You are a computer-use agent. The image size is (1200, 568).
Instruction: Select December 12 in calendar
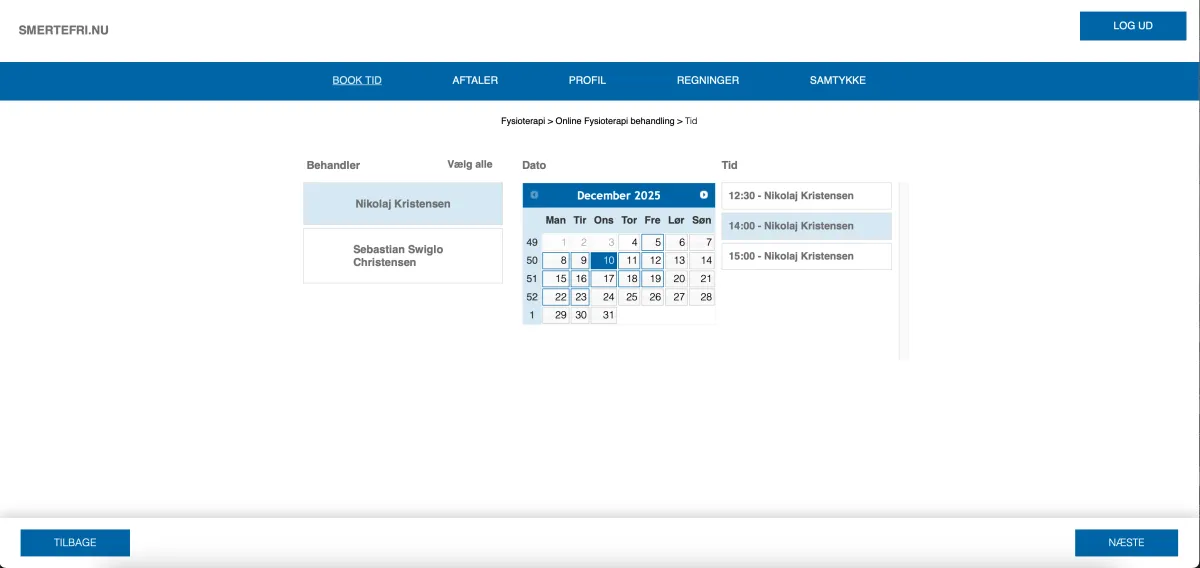653,261
